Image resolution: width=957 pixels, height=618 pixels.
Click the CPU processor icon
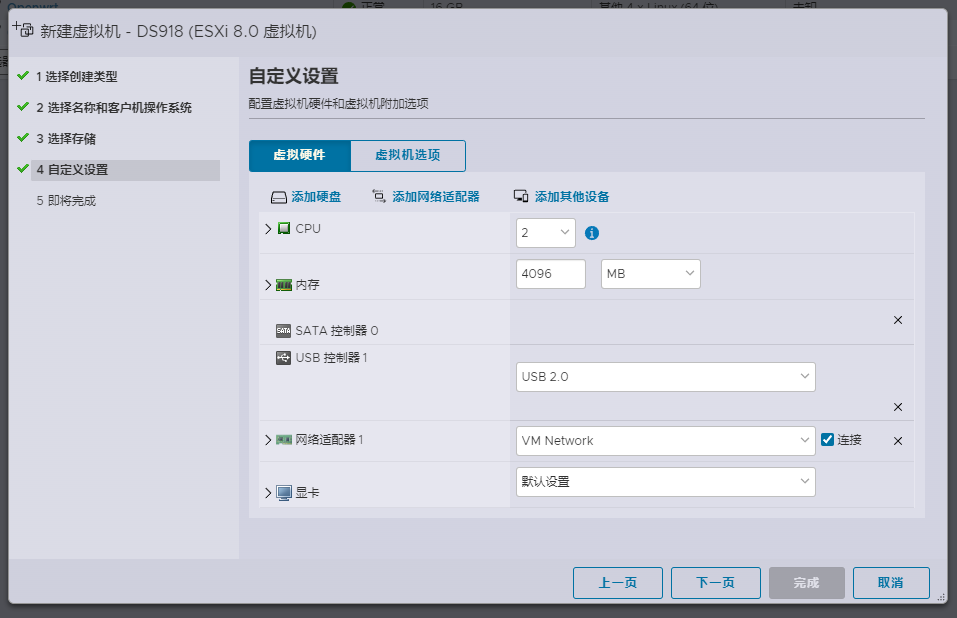pyautogui.click(x=285, y=229)
